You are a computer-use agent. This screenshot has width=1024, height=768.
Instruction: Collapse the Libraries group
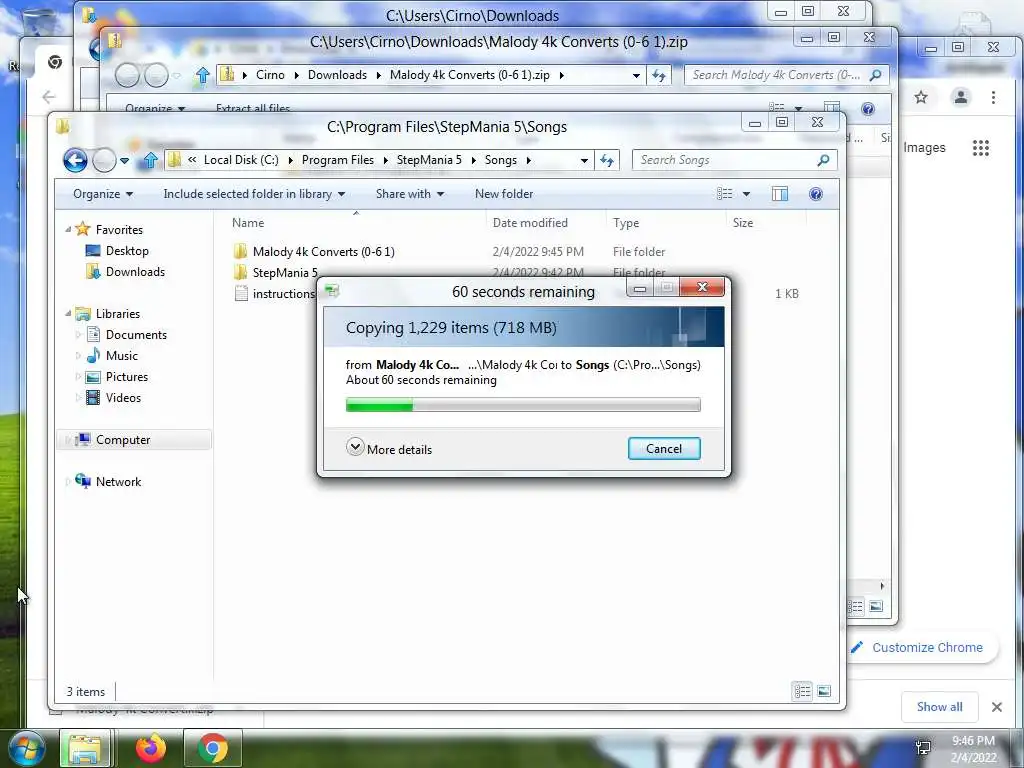tap(69, 313)
